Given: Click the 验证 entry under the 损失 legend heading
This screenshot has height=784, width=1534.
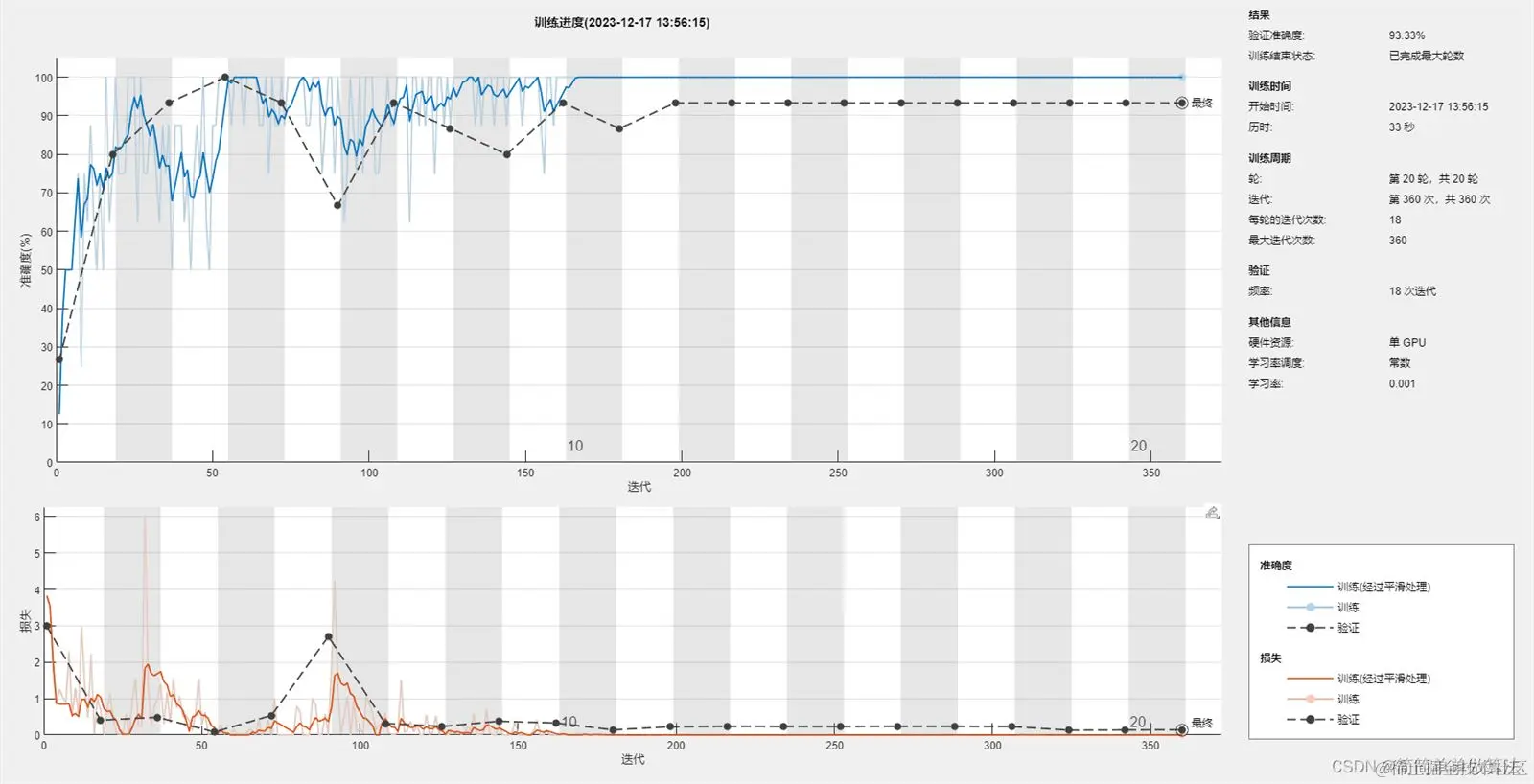Looking at the screenshot, I should click(1323, 720).
